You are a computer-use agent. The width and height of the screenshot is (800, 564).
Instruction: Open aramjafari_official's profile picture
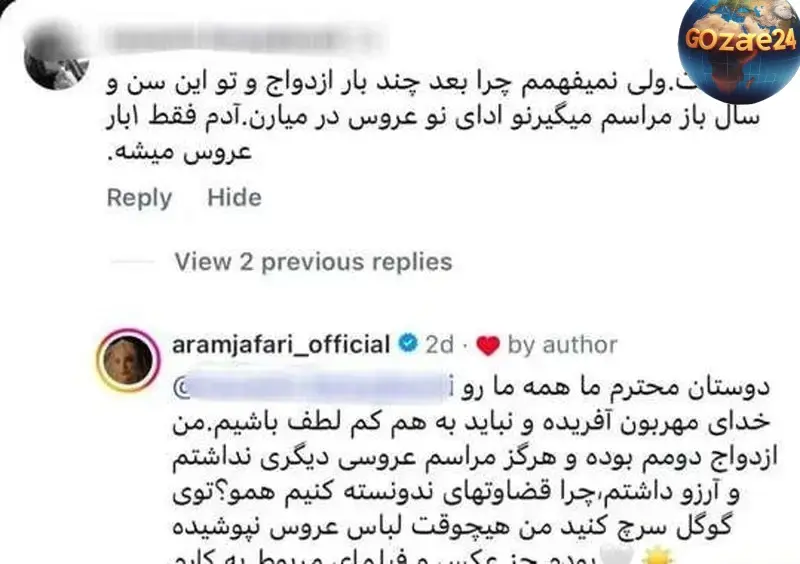(128, 360)
